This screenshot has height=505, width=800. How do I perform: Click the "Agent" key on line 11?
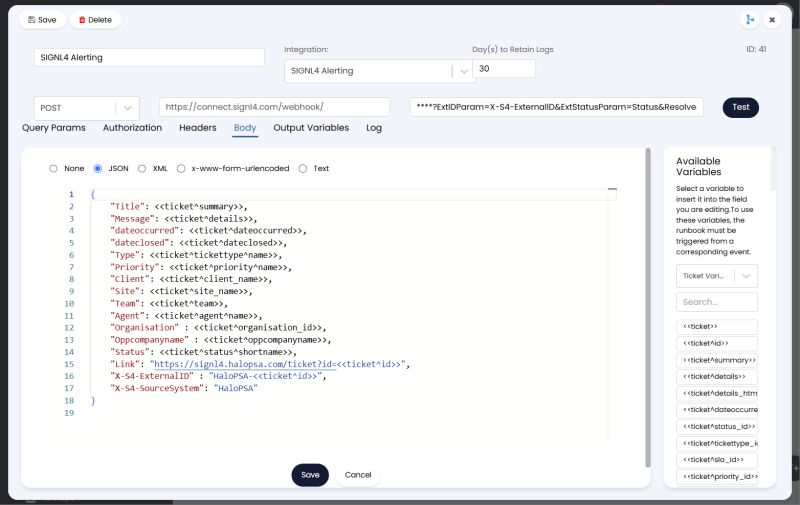128,316
